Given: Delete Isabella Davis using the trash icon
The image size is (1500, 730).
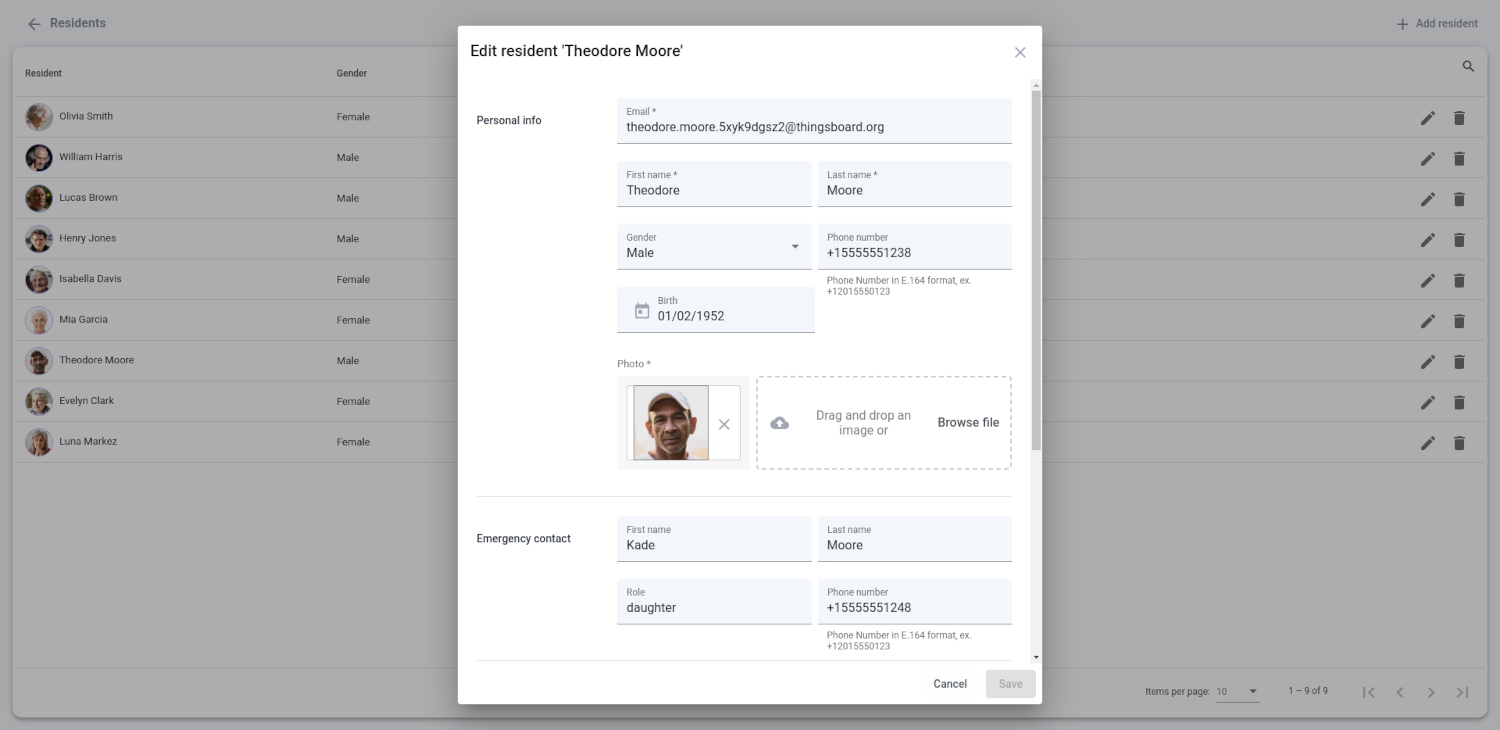Looking at the screenshot, I should (1459, 280).
